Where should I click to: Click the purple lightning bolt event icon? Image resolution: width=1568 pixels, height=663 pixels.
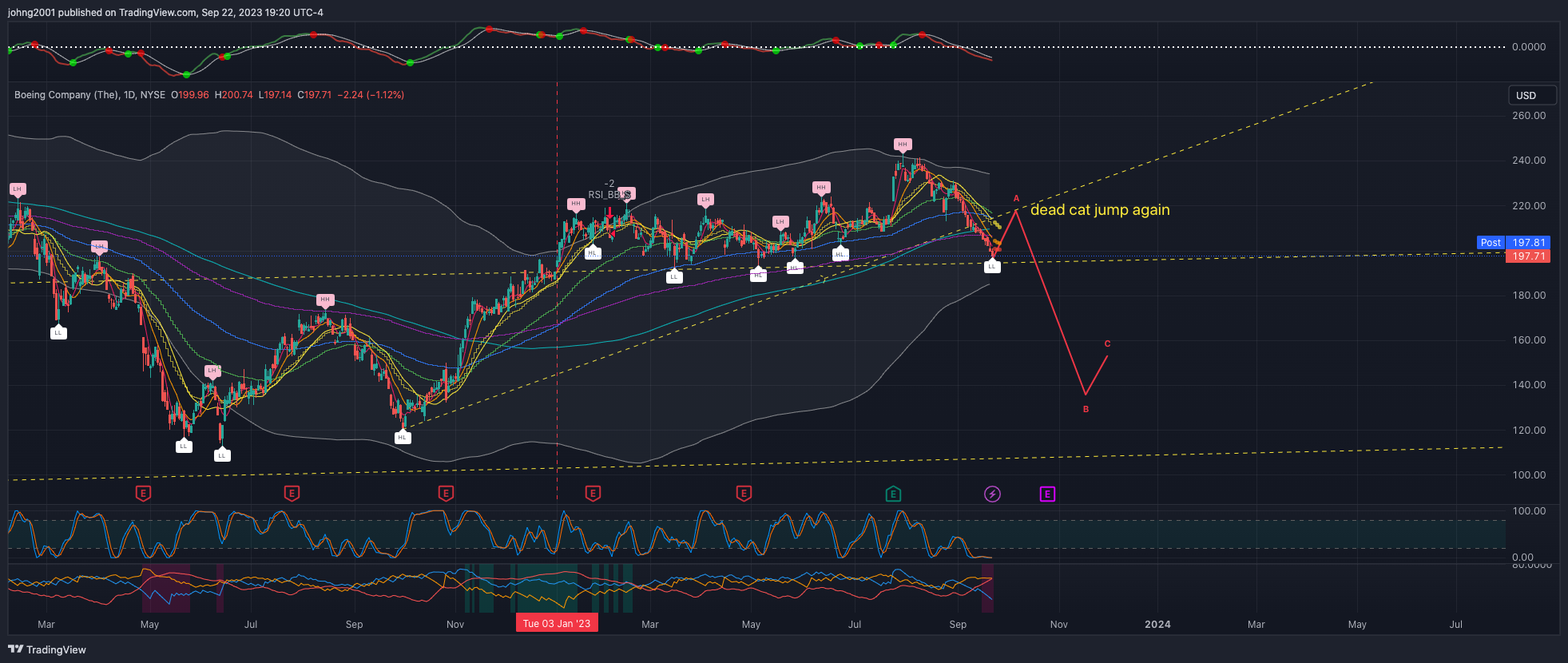992,494
